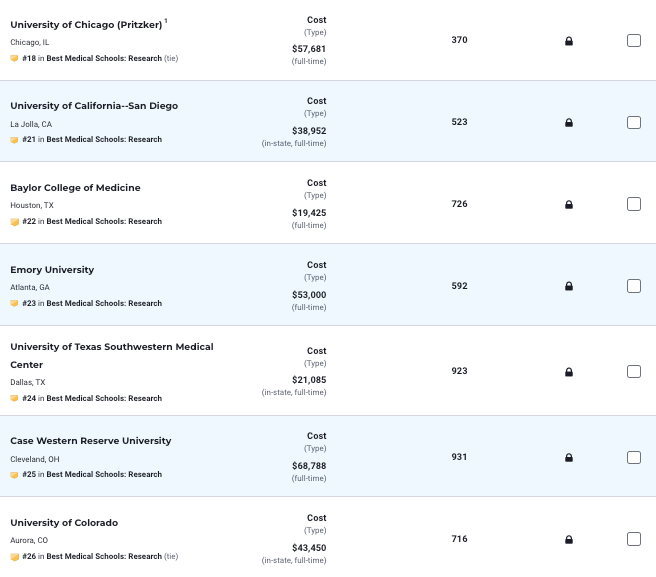Image resolution: width=656 pixels, height=577 pixels.
Task: Click the lock icon in University of Colorado row
Action: tap(569, 540)
